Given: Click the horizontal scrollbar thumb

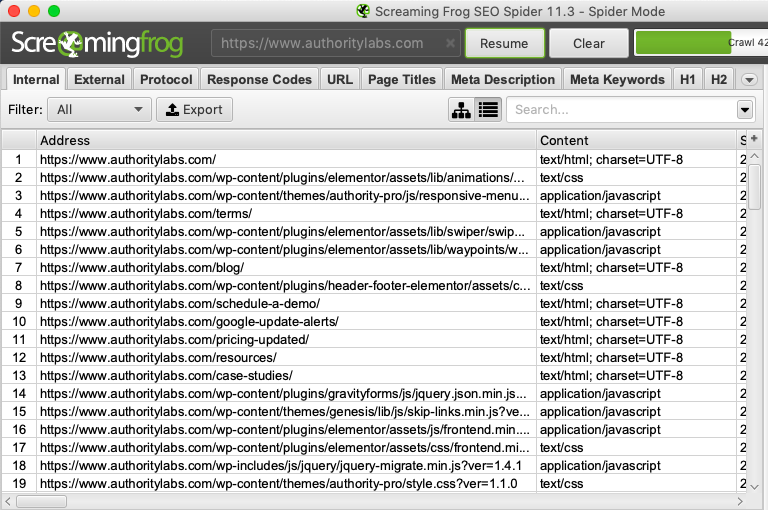Looking at the screenshot, I should 42,502.
